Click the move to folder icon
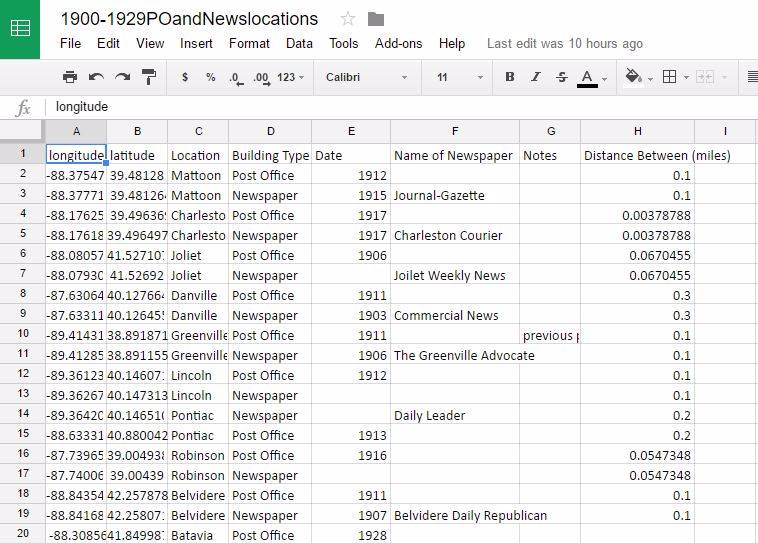 pyautogui.click(x=376, y=19)
